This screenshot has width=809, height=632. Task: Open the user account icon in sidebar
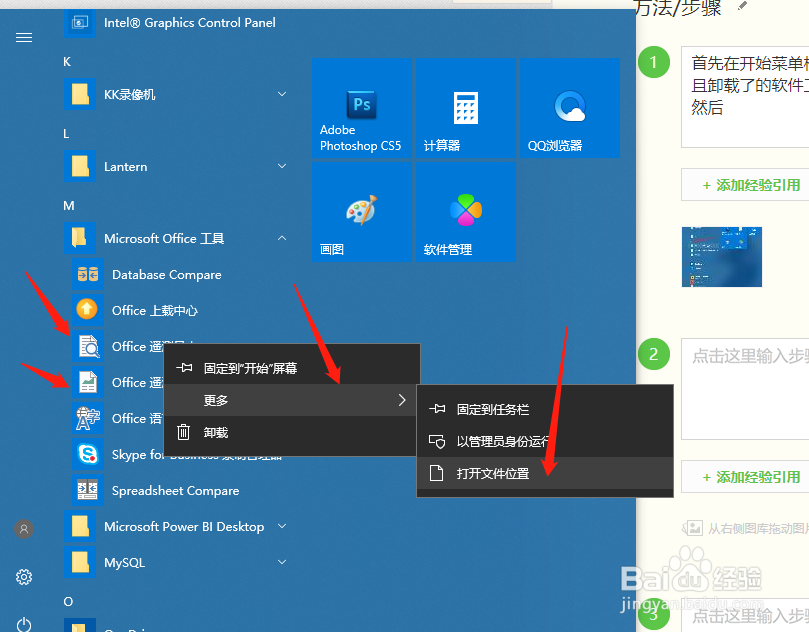coord(24,529)
